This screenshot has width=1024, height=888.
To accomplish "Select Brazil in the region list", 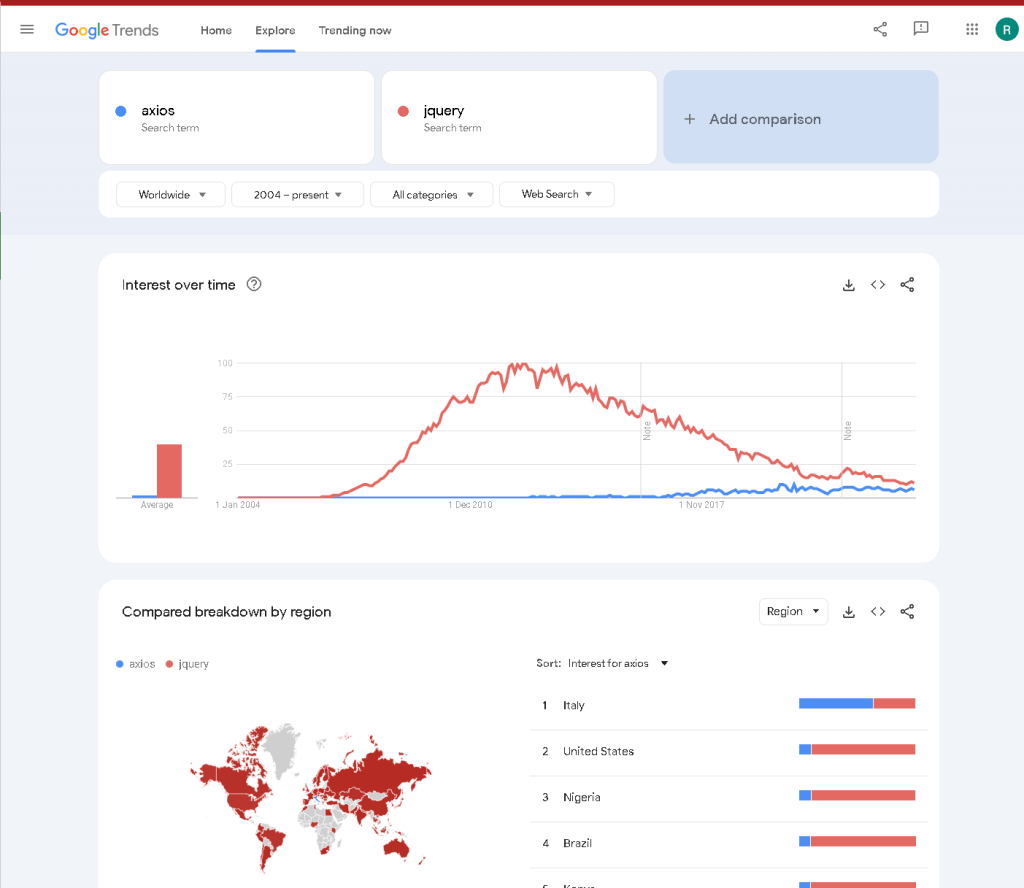I will point(577,843).
